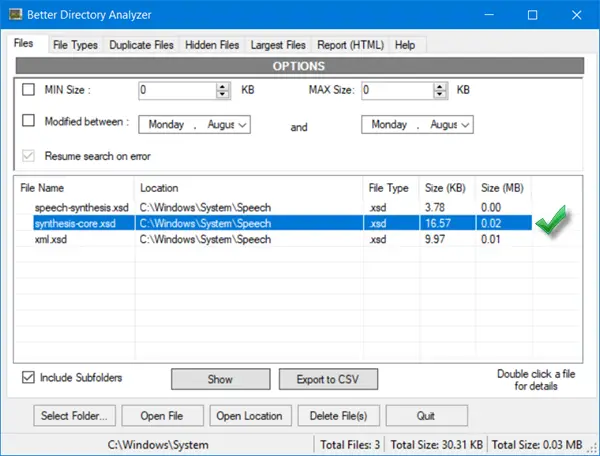
Task: Decrease MIN Size with down arrow
Action: pos(222,95)
